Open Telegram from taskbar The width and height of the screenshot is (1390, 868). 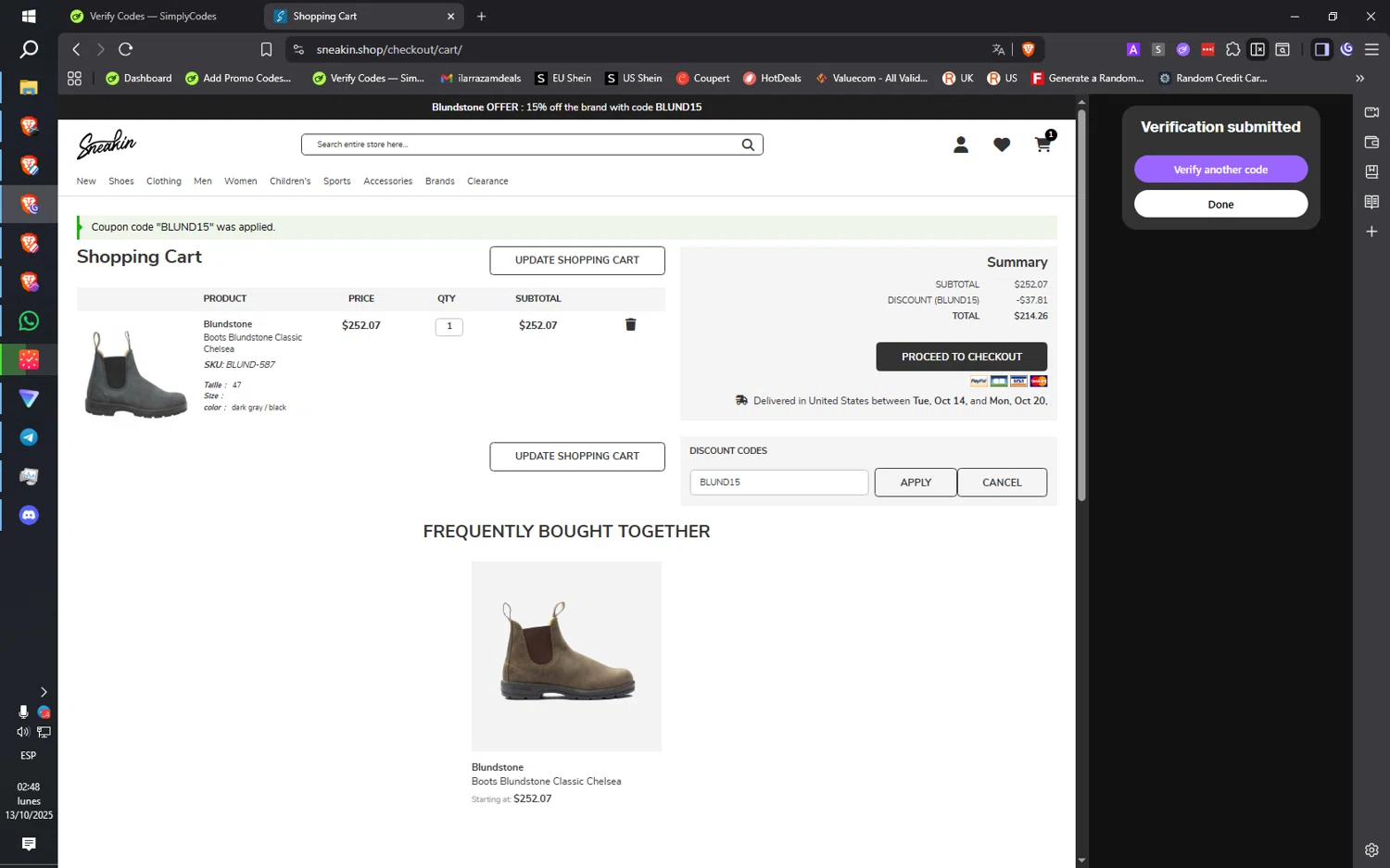(29, 437)
